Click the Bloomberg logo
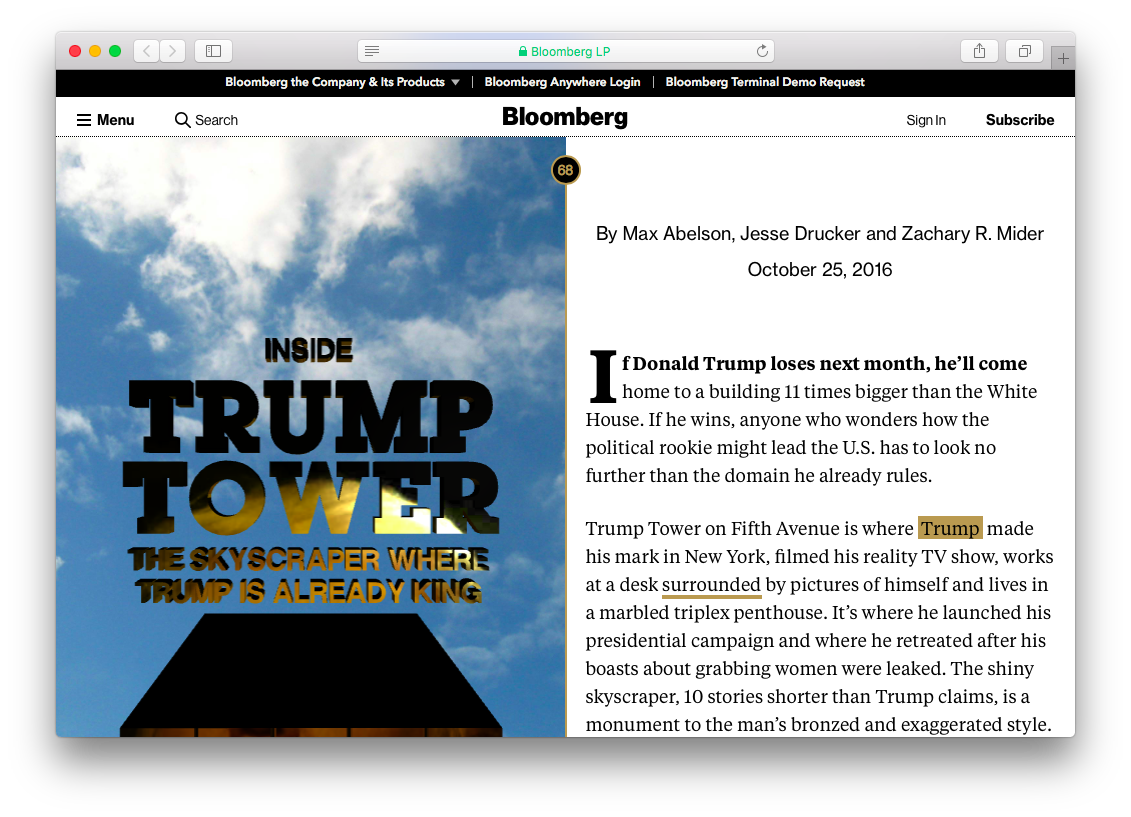This screenshot has width=1131, height=817. (565, 118)
